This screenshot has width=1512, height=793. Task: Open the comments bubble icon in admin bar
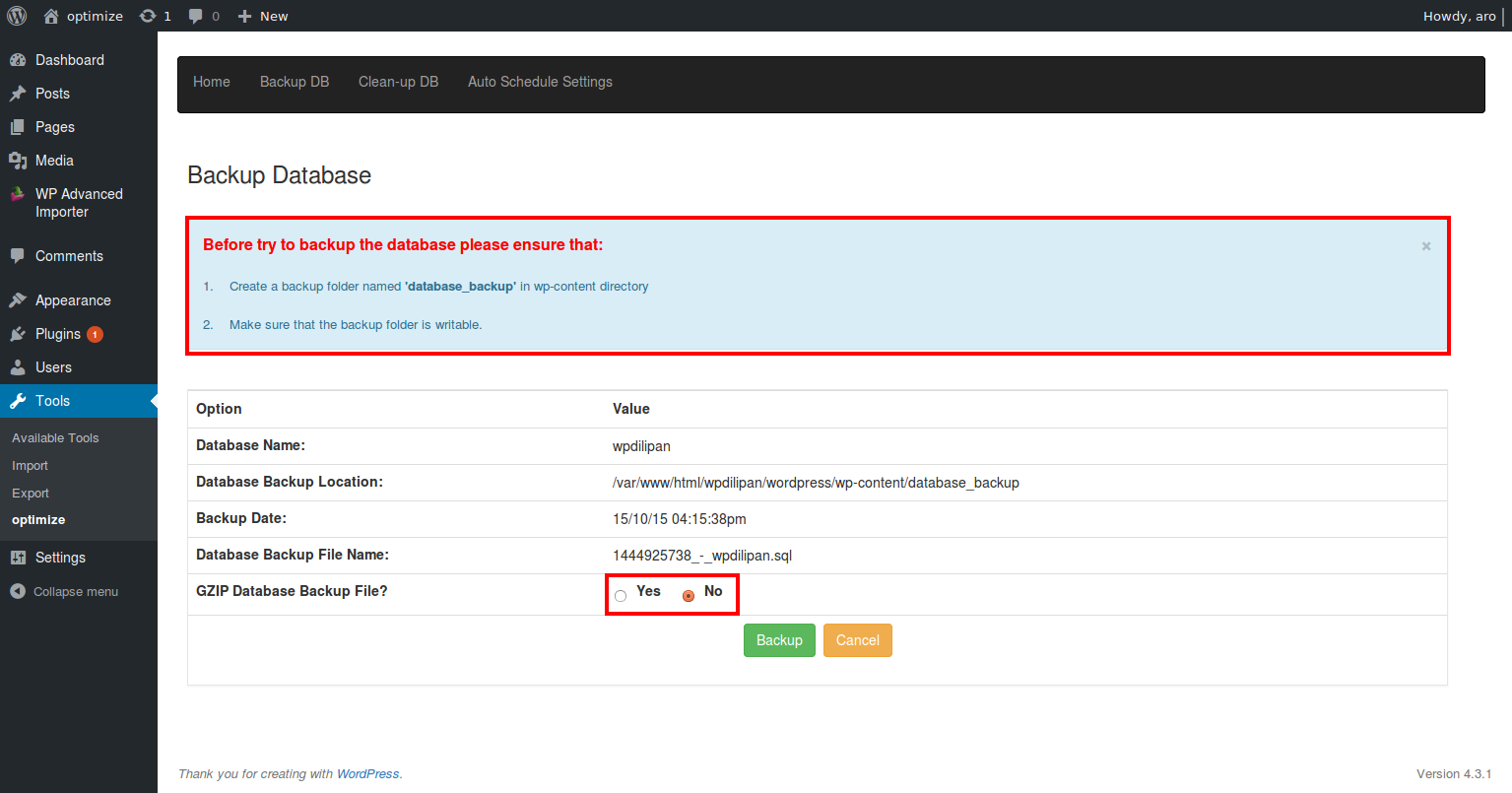click(196, 16)
